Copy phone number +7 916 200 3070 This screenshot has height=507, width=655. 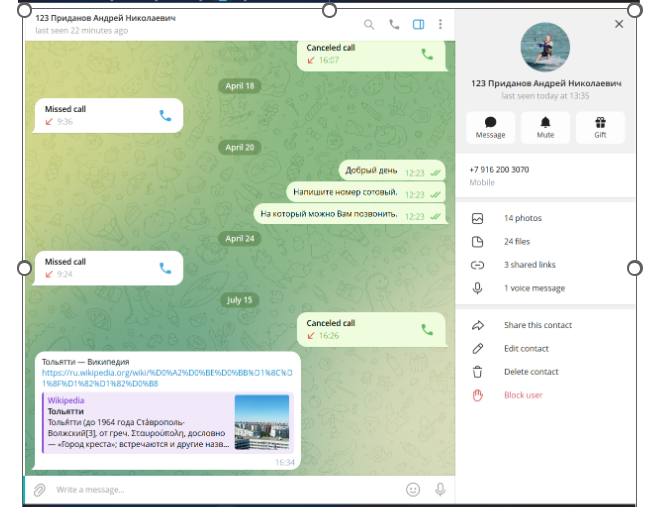point(499,170)
